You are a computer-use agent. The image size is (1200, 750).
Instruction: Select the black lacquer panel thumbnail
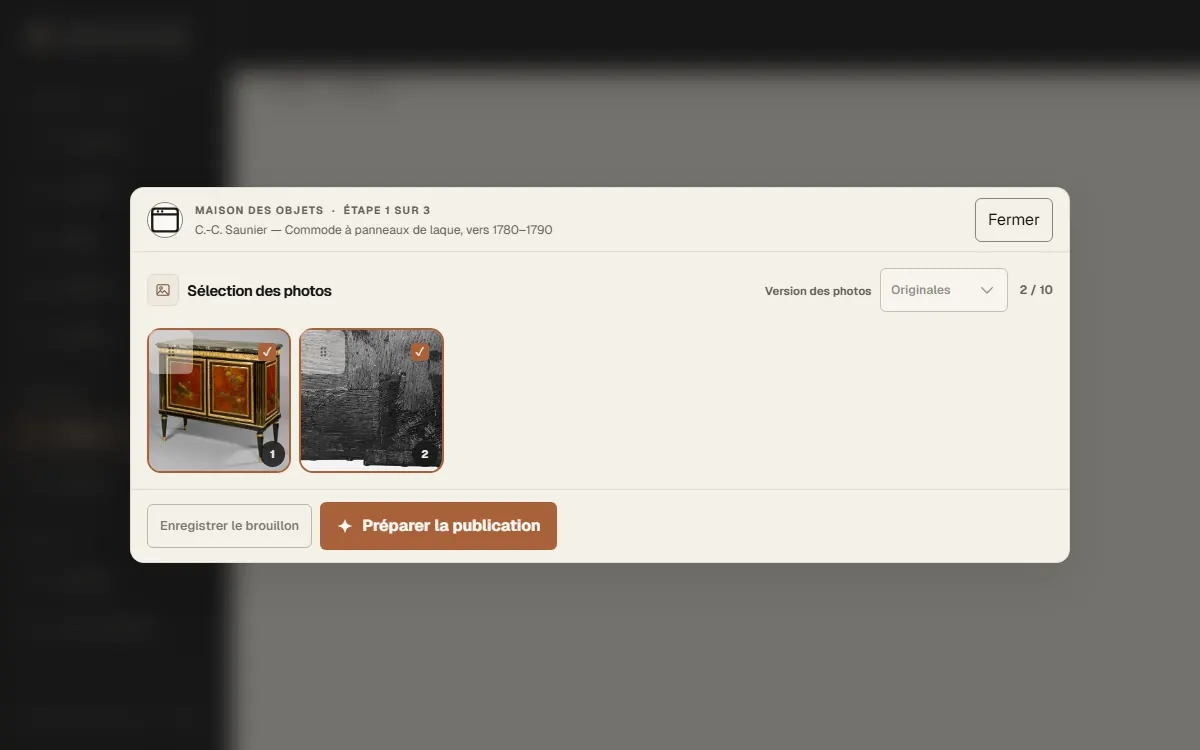(371, 400)
